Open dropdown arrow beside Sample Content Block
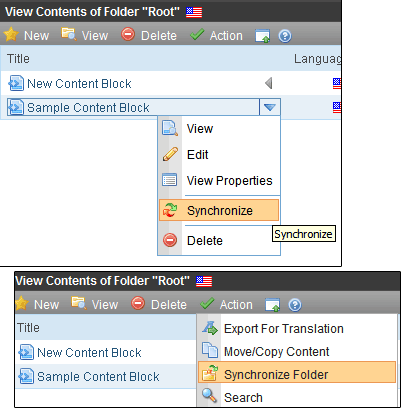Viewport: 409px width, 410px height. (x=270, y=107)
